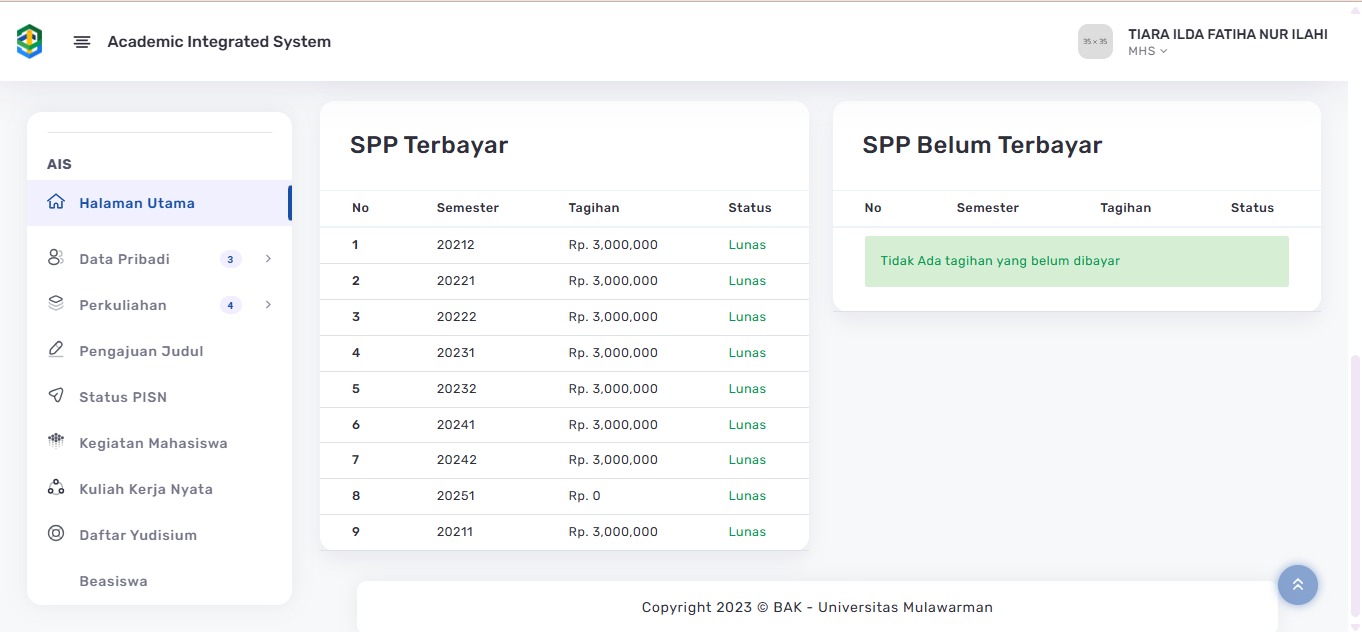Viewport: 1362px width, 632px height.
Task: Open the MHS user role dropdown
Action: [1148, 51]
